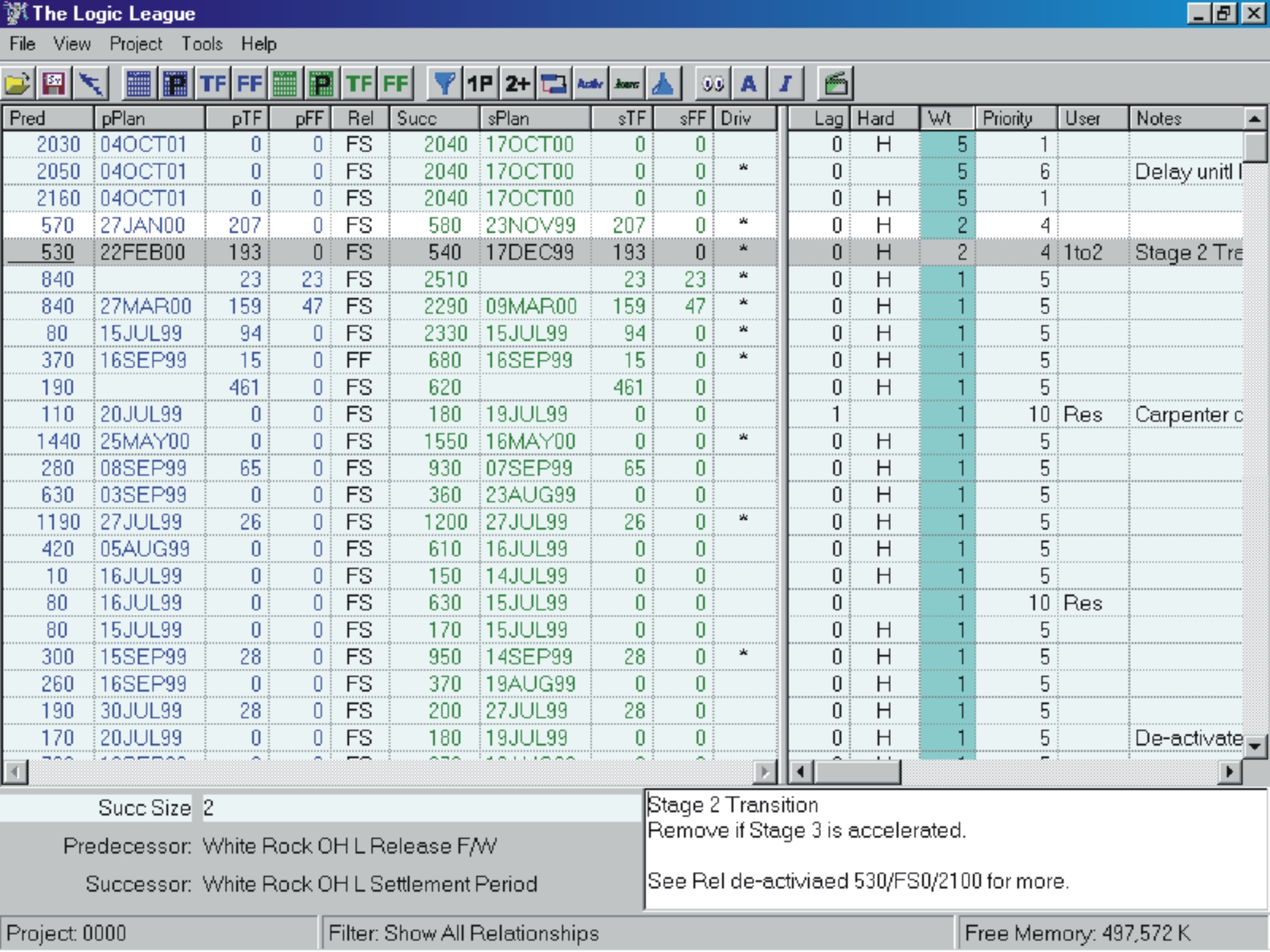Click the Wt column header
This screenshot has height=952, width=1270.
tap(947, 118)
